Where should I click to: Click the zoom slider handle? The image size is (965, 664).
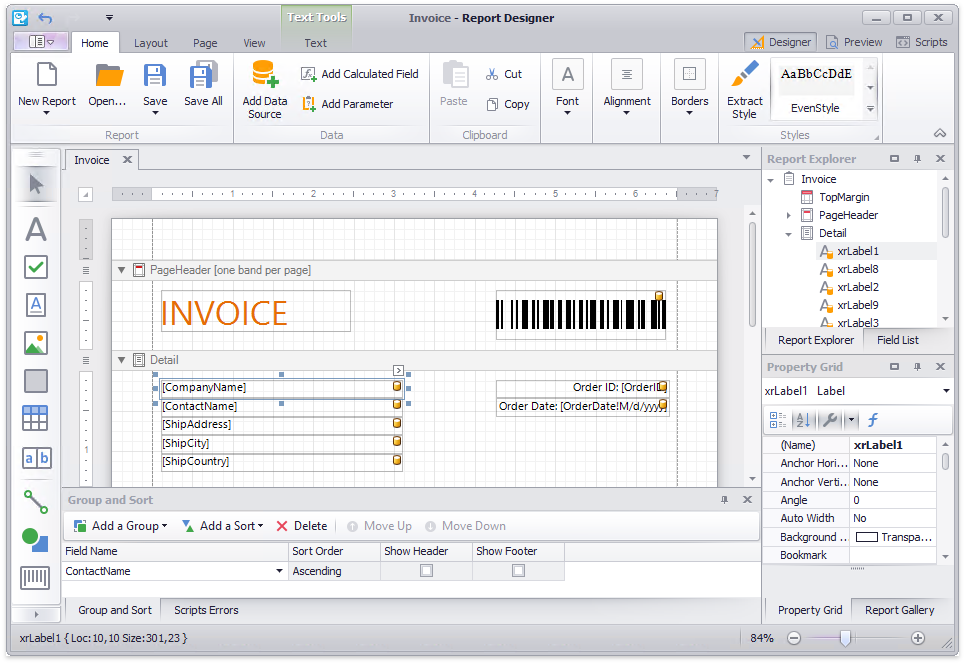(845, 638)
